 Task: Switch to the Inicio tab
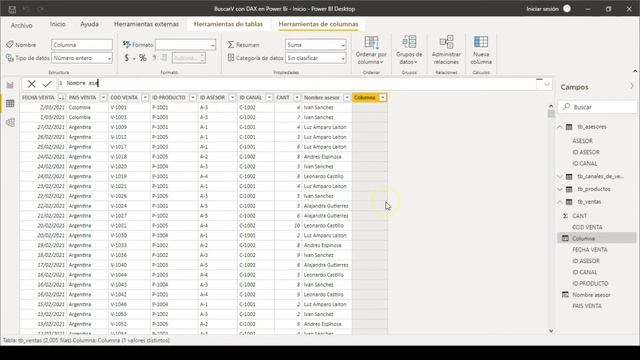[x=58, y=24]
